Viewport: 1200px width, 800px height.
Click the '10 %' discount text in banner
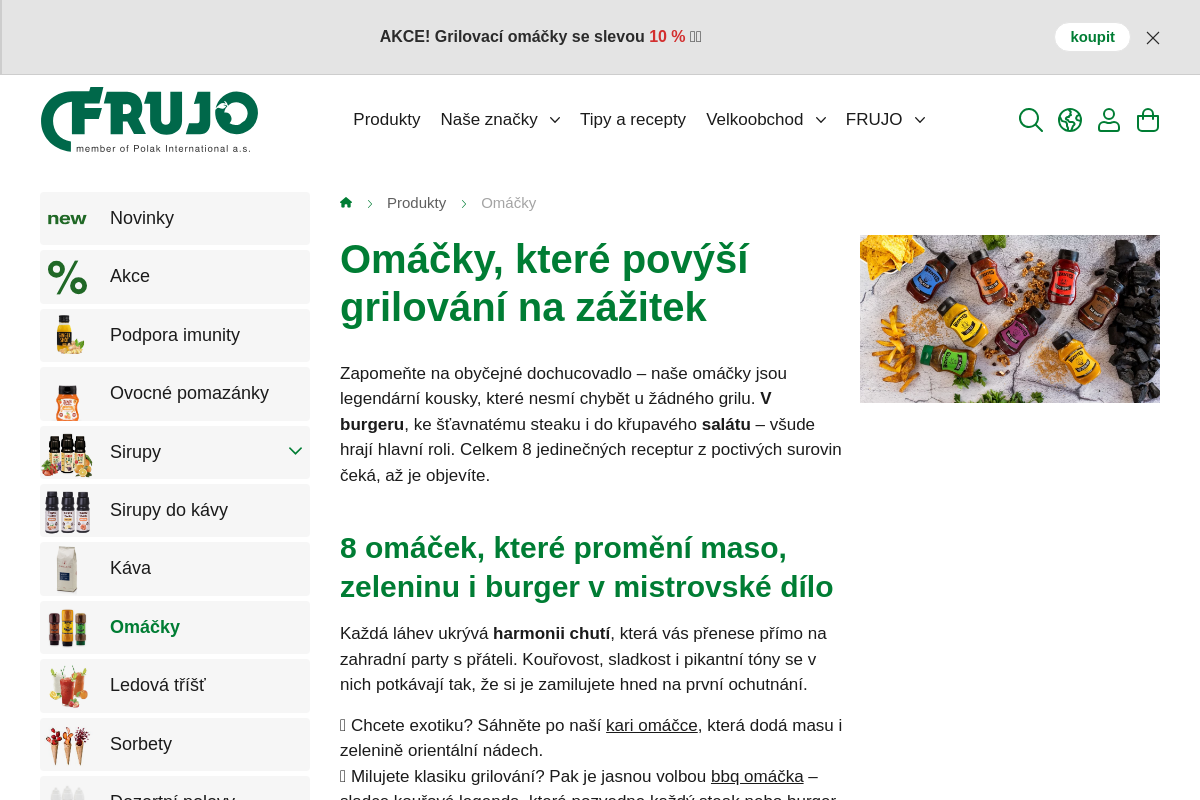(x=667, y=37)
